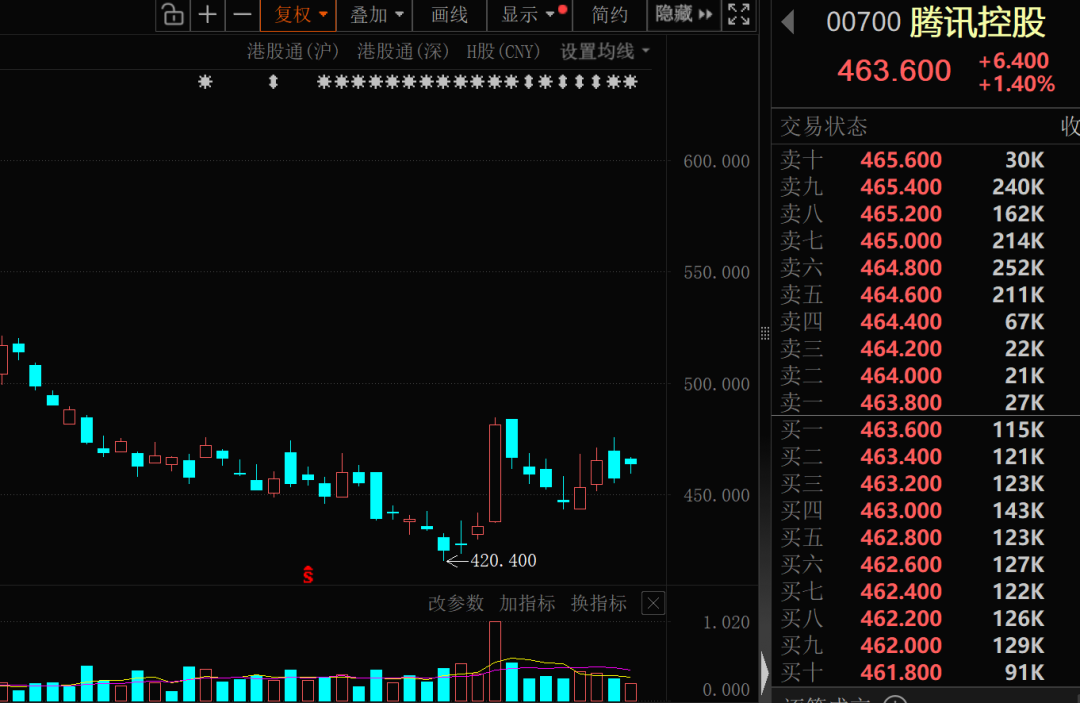Image resolution: width=1080 pixels, height=703 pixels.
Task: Select 卖三 price 464.200
Action: point(901,348)
